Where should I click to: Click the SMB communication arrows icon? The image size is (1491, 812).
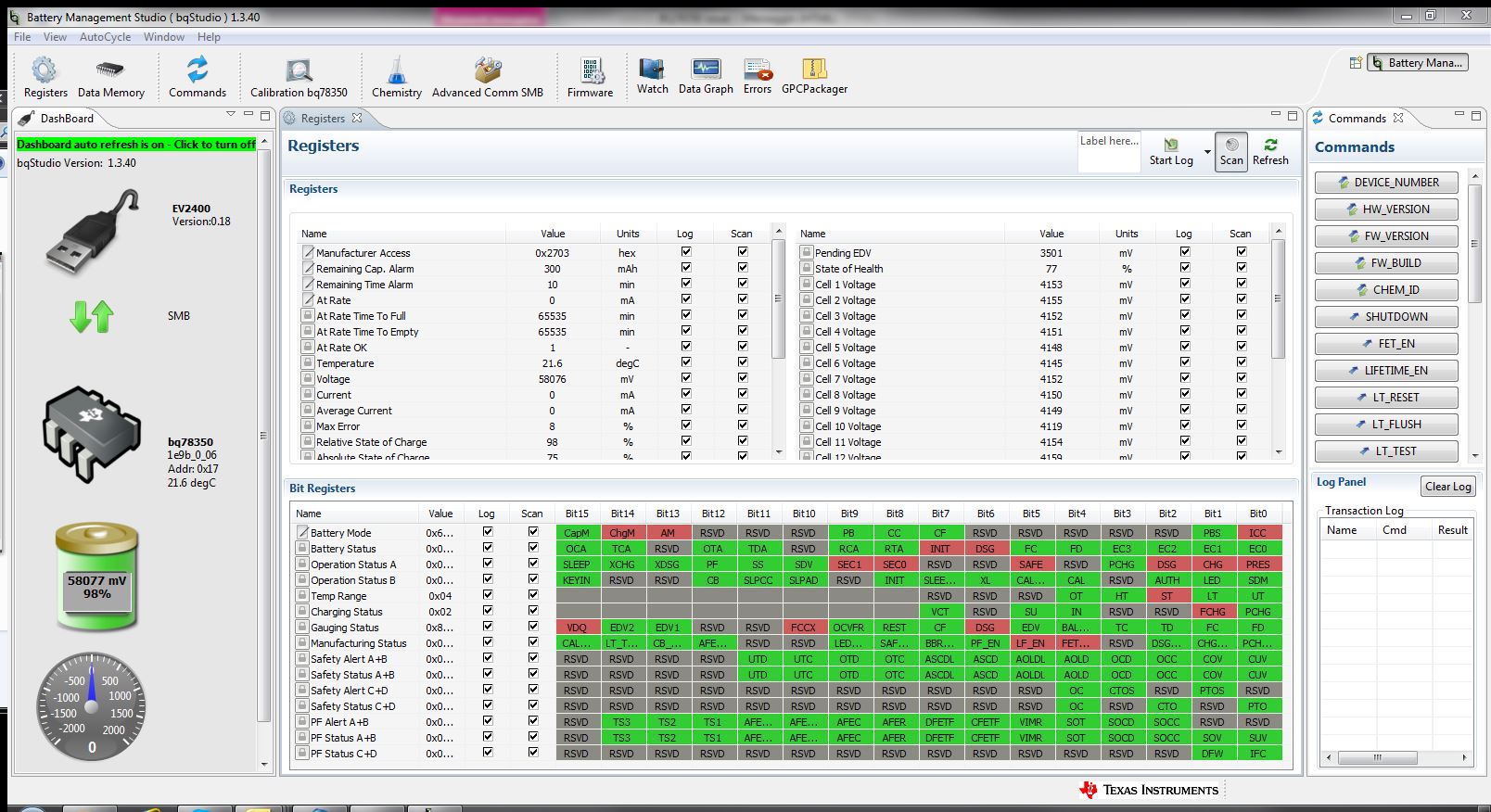92,316
